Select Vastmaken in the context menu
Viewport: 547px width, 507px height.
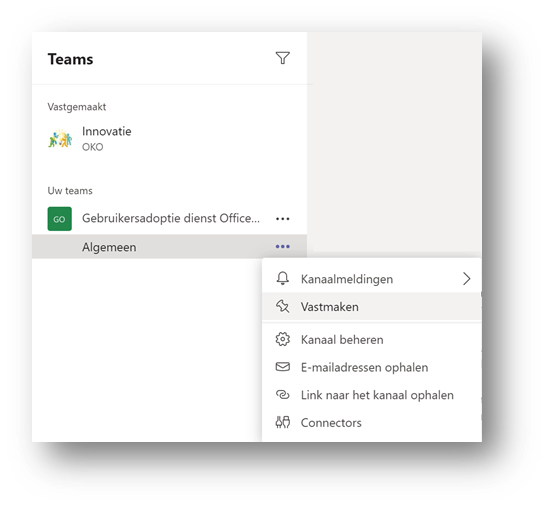[x=372, y=306]
